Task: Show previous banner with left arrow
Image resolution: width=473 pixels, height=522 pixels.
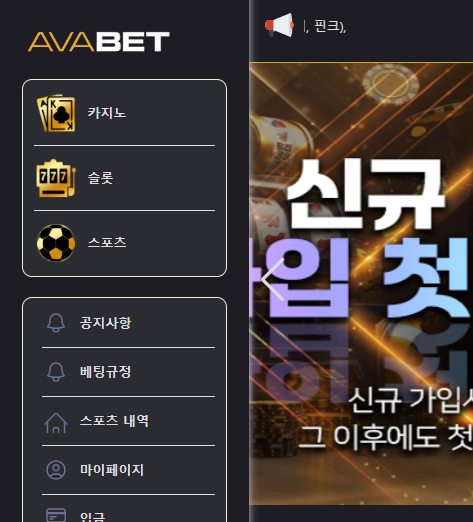Action: (273, 279)
